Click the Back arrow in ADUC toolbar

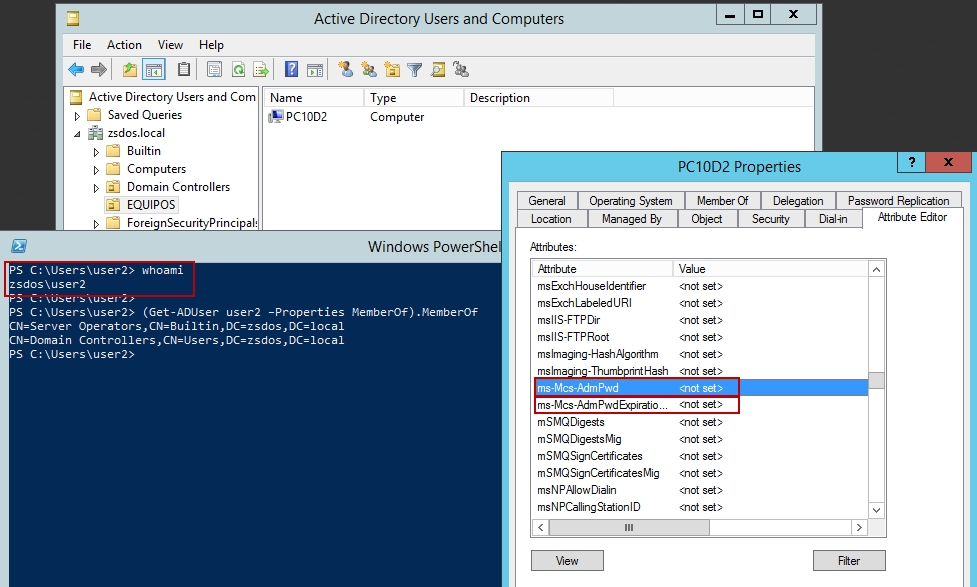[76, 69]
